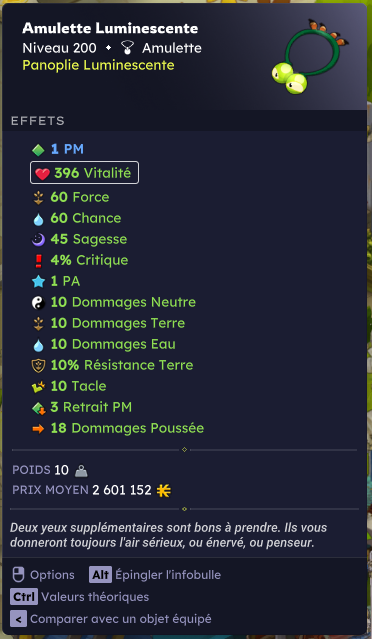Click the Ctrl Valeurs théoriques hint

[79, 597]
